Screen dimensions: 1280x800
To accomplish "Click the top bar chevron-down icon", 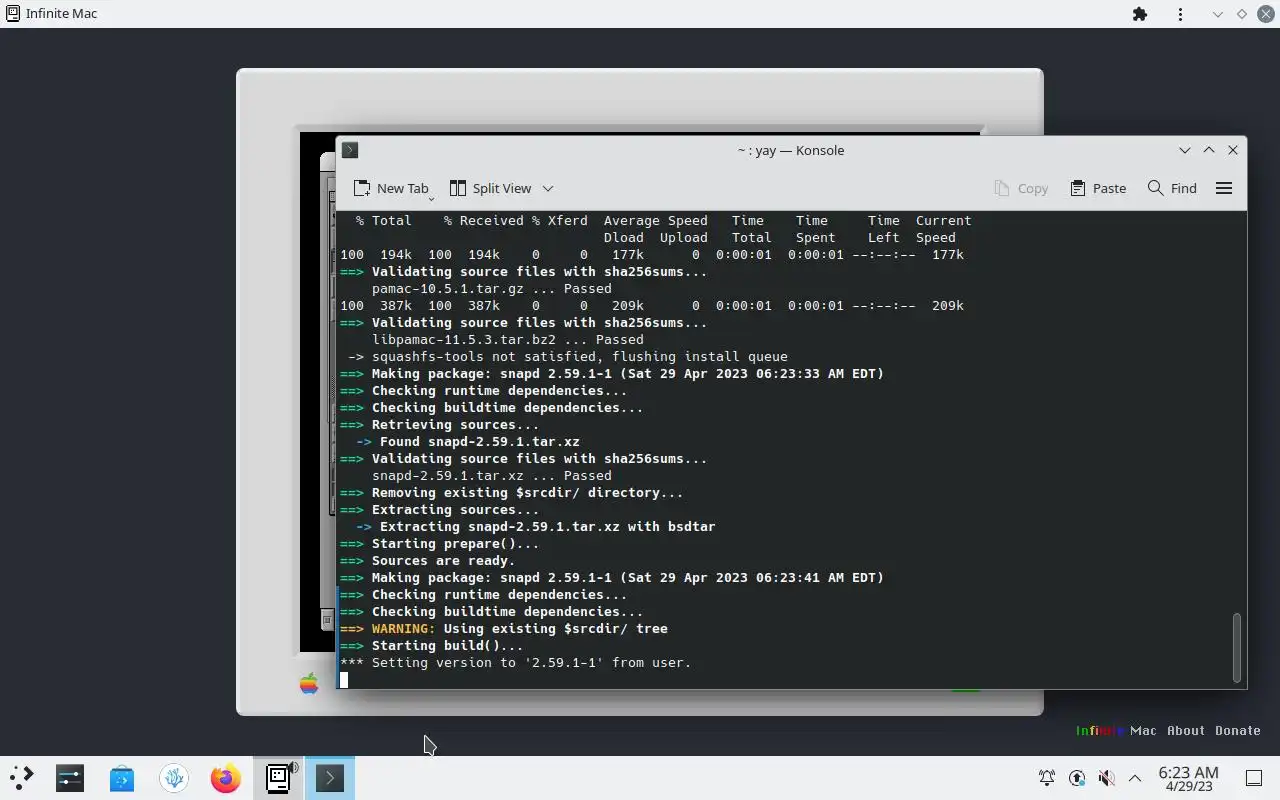I will point(1217,14).
